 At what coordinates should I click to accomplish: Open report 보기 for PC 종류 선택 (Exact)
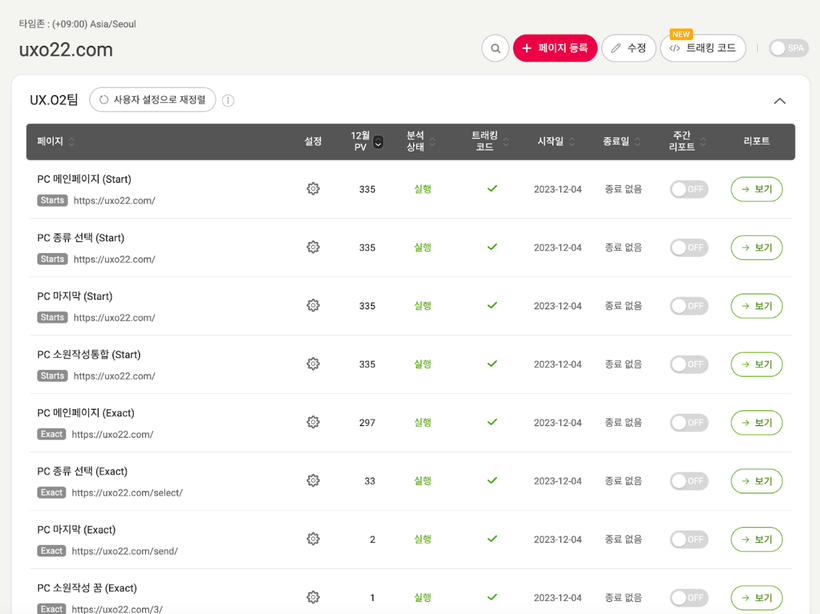pyautogui.click(x=756, y=481)
